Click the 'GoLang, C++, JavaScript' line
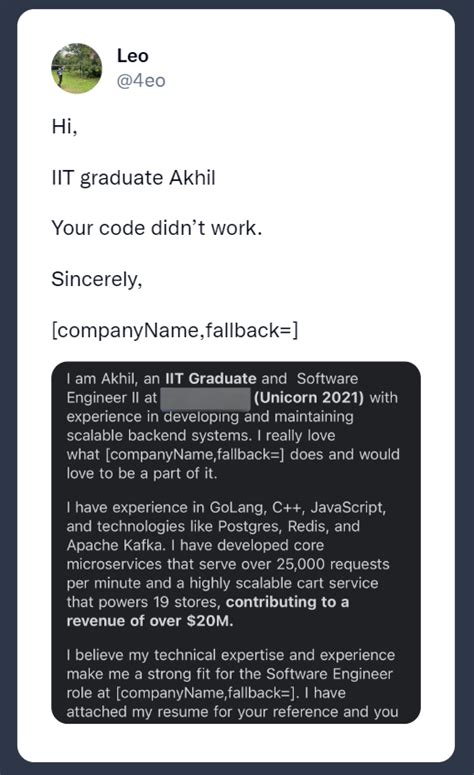The image size is (474, 775). point(298,508)
